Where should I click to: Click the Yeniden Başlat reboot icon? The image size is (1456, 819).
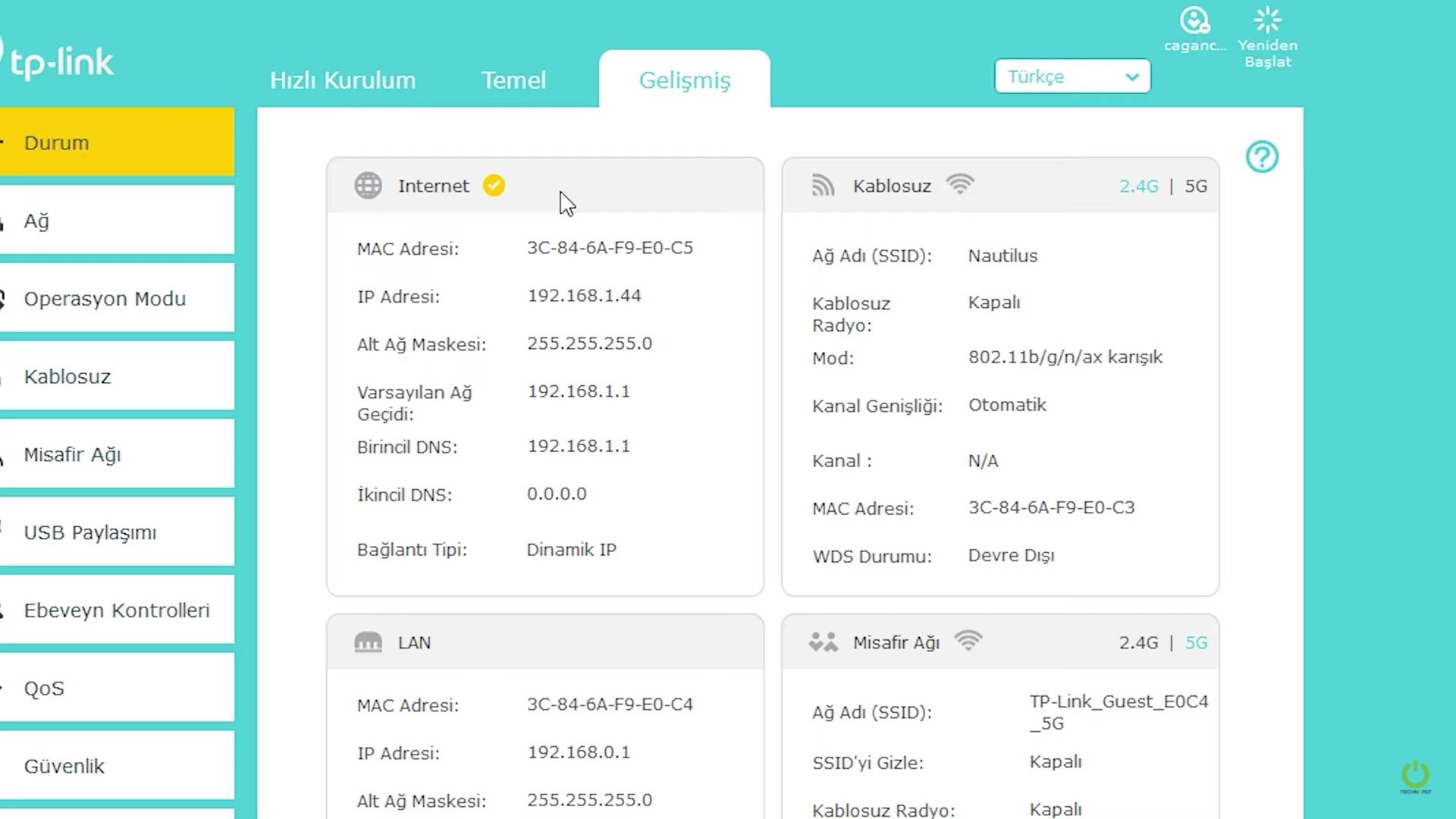(x=1267, y=21)
